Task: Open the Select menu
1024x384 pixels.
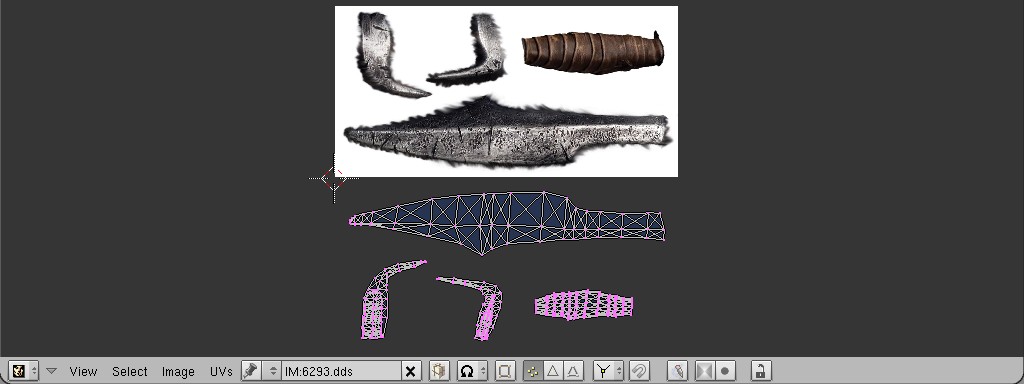Action: click(129, 371)
